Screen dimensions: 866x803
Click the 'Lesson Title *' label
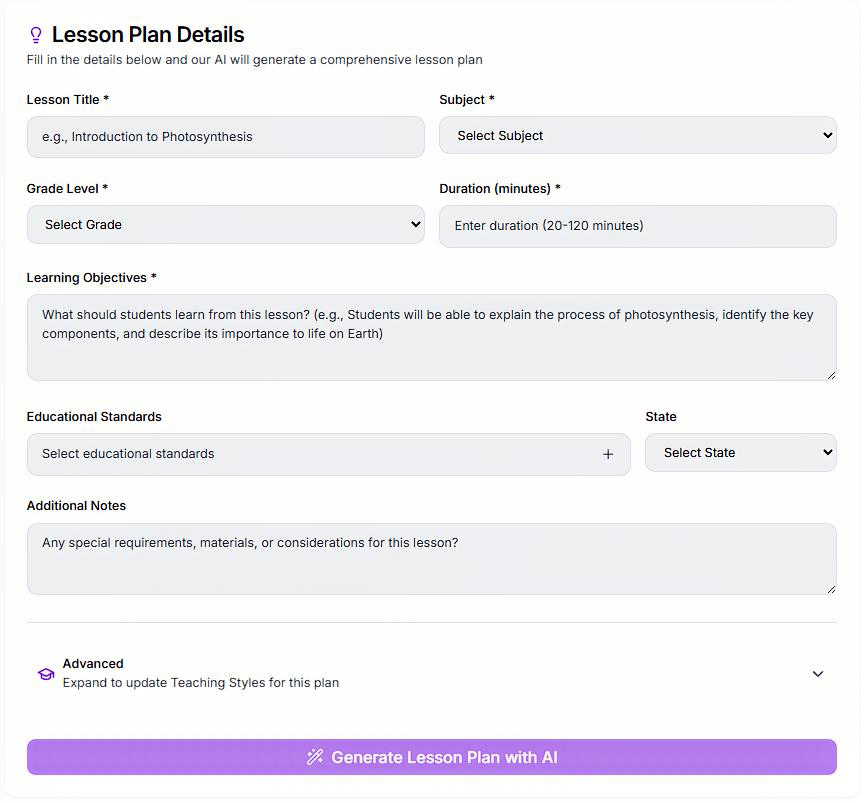(x=68, y=100)
